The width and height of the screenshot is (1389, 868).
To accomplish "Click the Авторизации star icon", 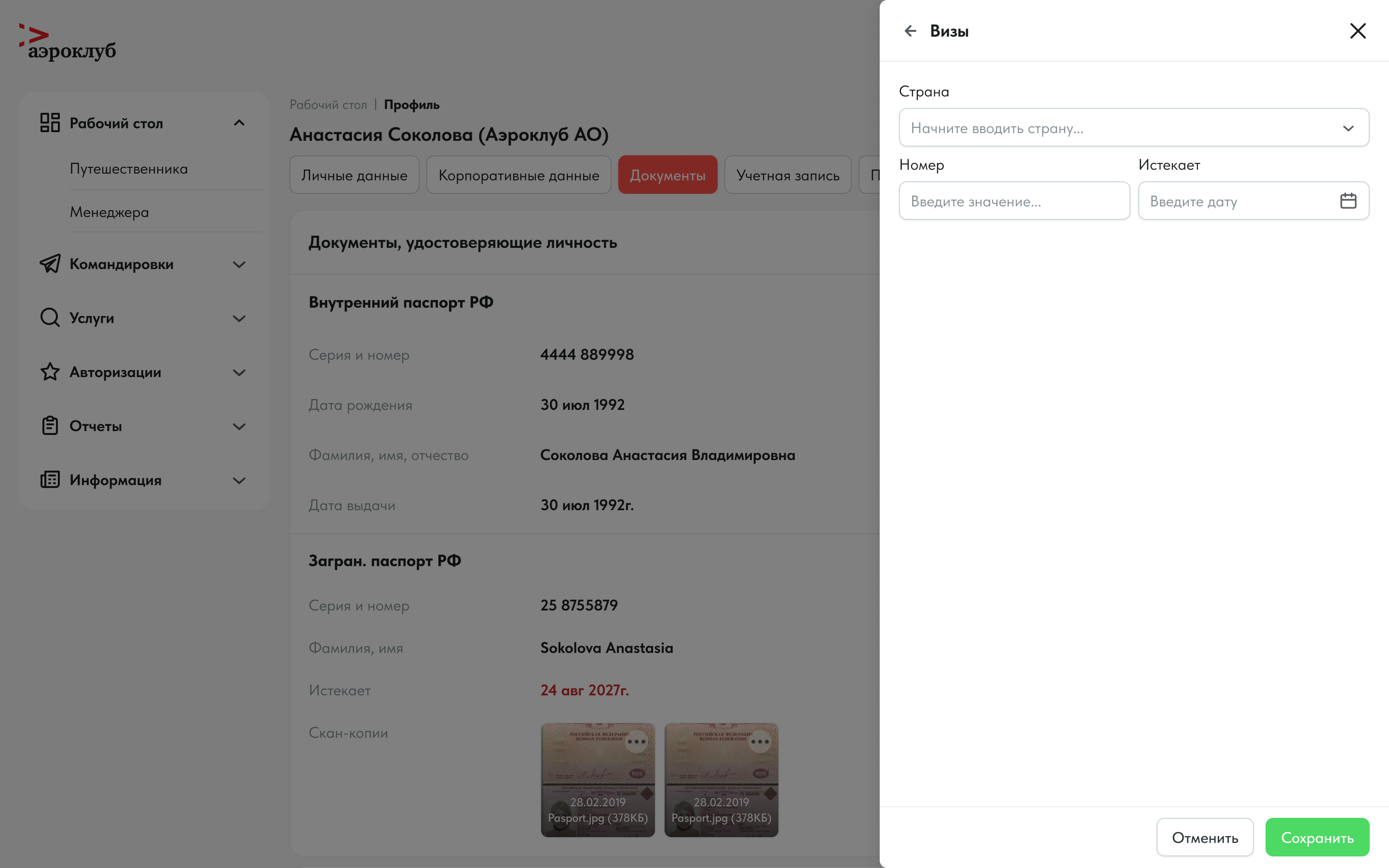I will [50, 372].
